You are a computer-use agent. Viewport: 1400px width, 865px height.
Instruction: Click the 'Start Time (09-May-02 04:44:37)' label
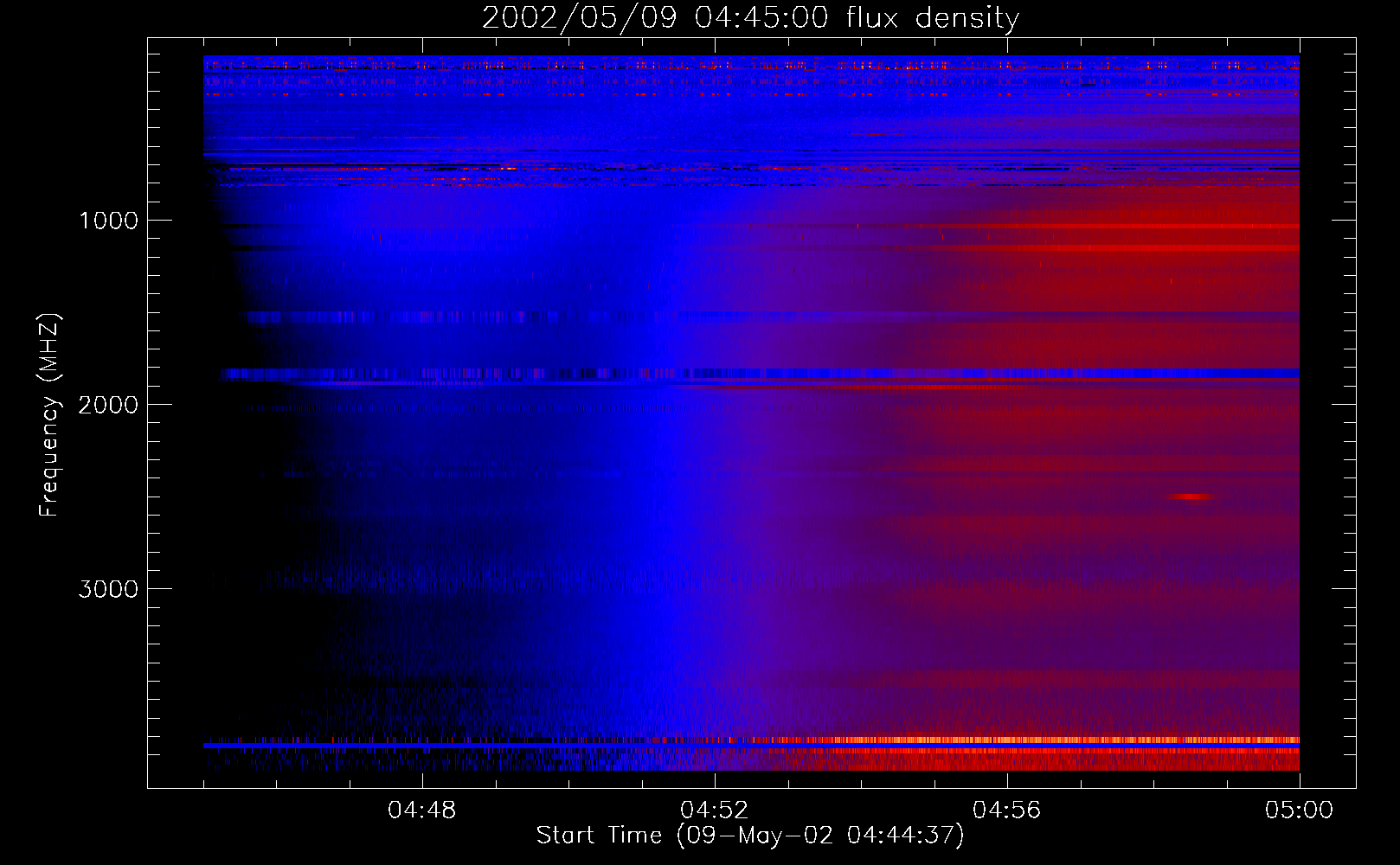749,836
